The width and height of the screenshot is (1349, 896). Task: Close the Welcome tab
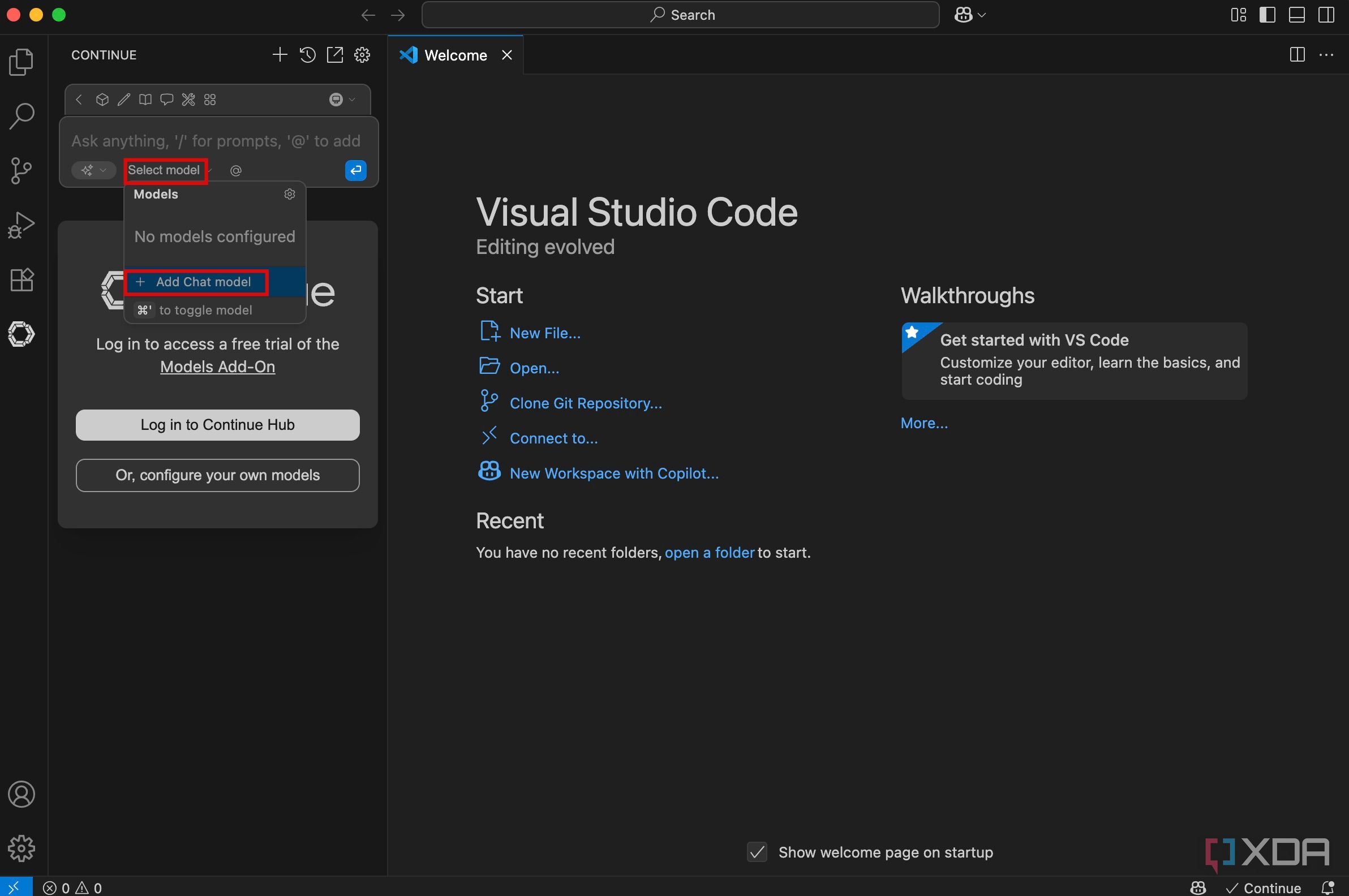[506, 55]
